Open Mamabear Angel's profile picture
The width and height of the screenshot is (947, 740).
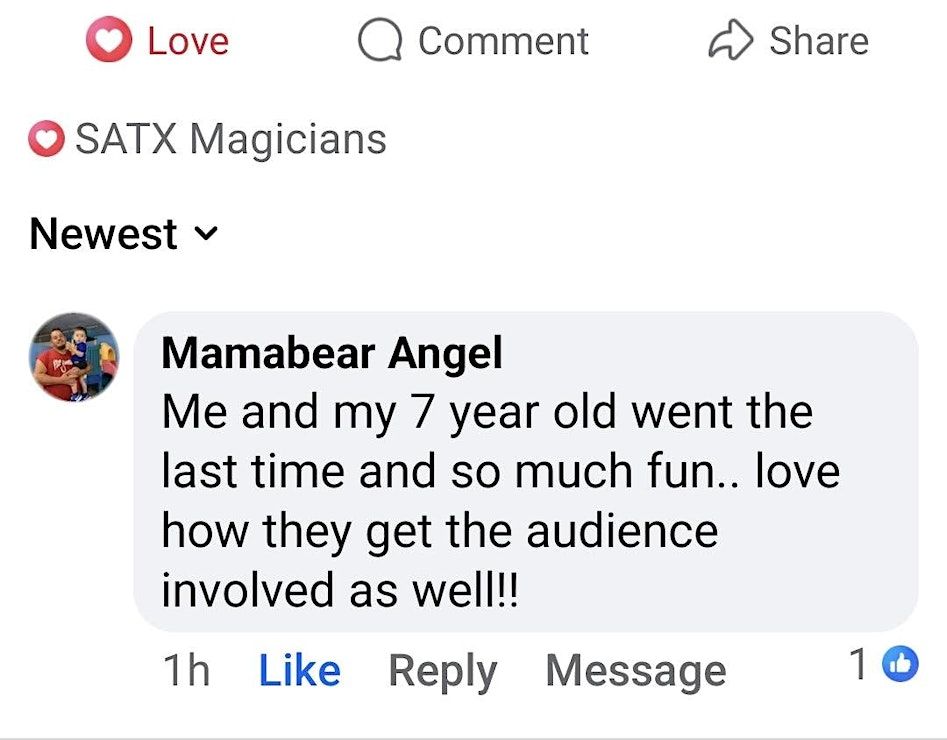[75, 357]
